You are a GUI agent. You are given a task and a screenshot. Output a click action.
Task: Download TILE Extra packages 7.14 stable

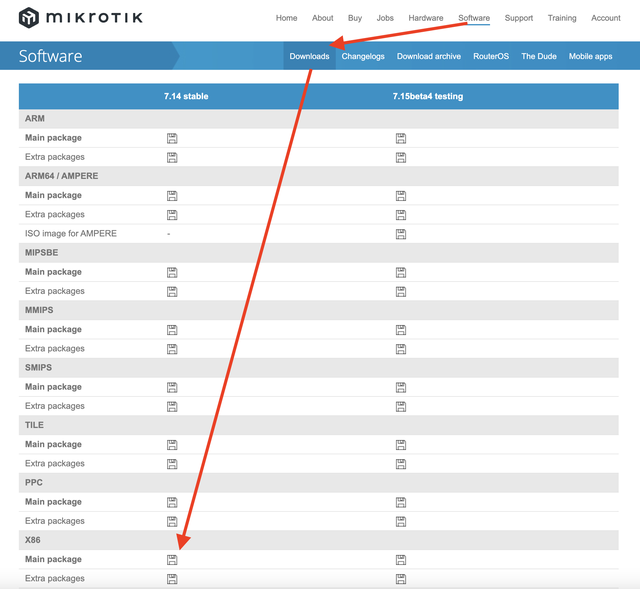(x=172, y=464)
